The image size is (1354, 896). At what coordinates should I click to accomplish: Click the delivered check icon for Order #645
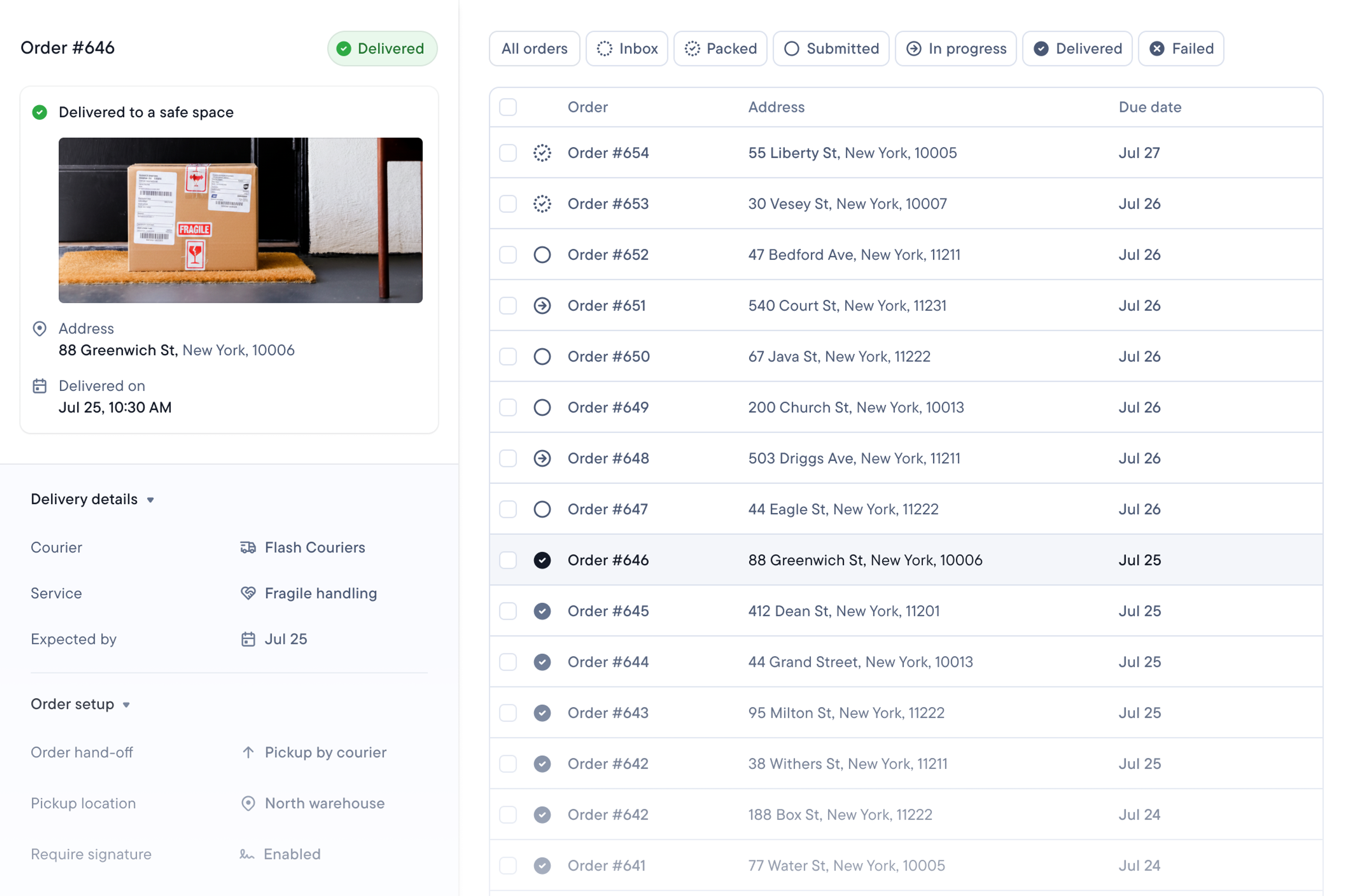pyautogui.click(x=542, y=611)
